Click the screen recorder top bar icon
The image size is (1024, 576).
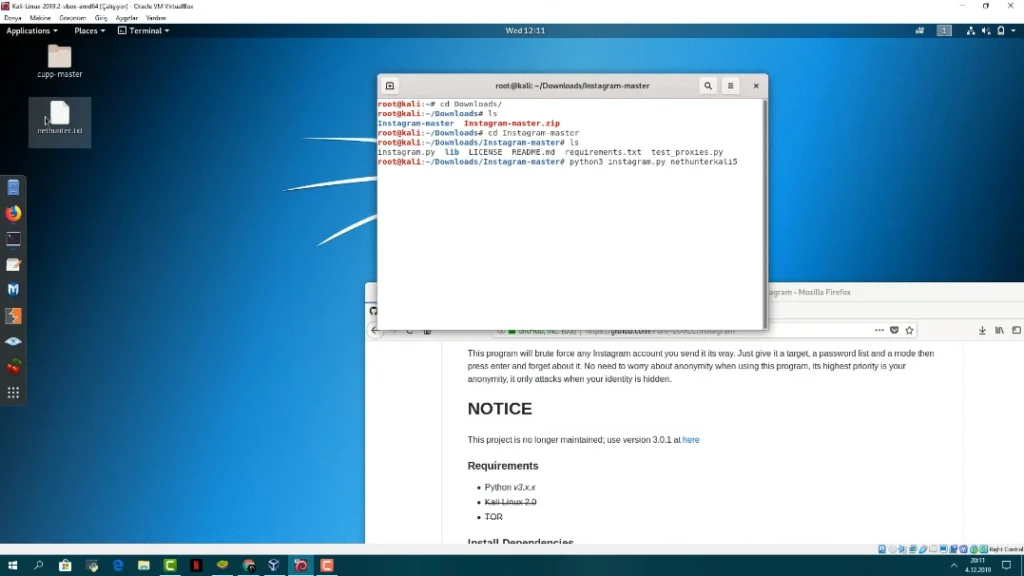[x=920, y=31]
